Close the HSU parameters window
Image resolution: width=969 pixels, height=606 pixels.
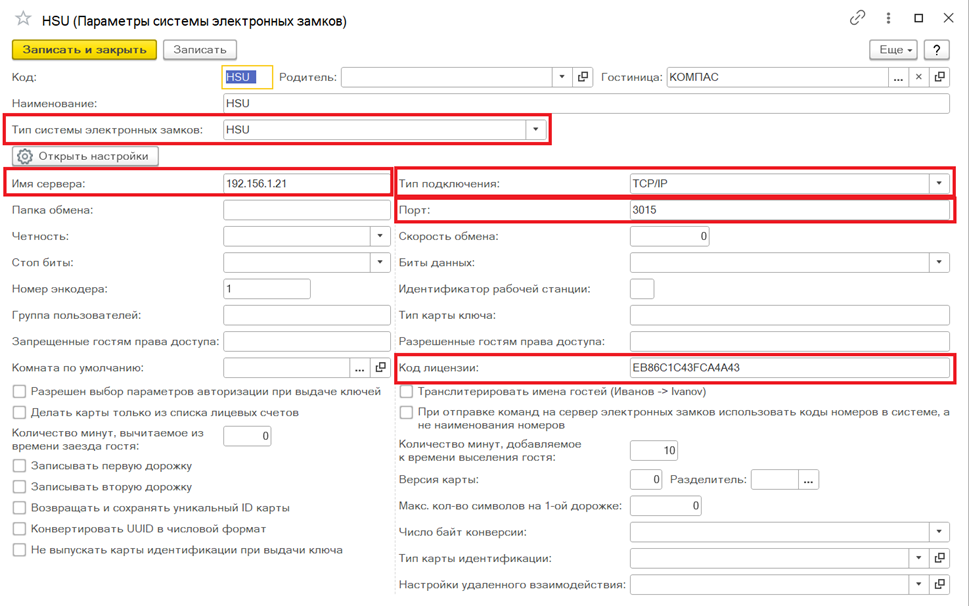[x=948, y=18]
